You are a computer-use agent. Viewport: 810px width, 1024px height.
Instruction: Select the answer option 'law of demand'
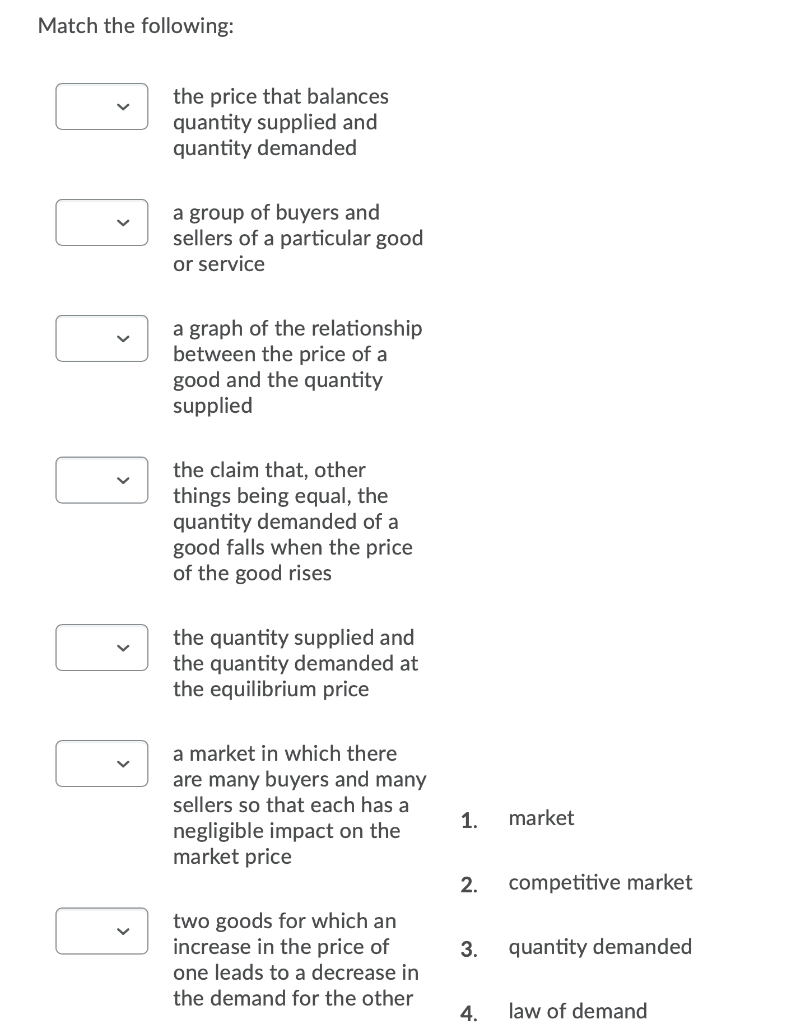coord(577,1011)
